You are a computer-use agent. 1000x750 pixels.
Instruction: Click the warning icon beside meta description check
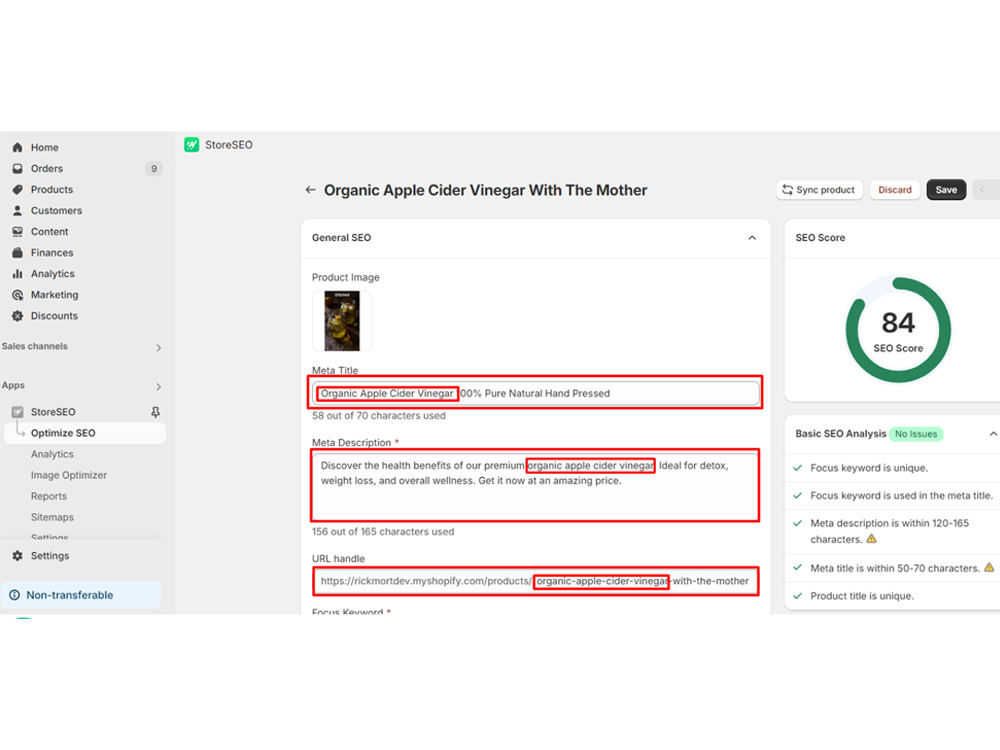pos(871,539)
